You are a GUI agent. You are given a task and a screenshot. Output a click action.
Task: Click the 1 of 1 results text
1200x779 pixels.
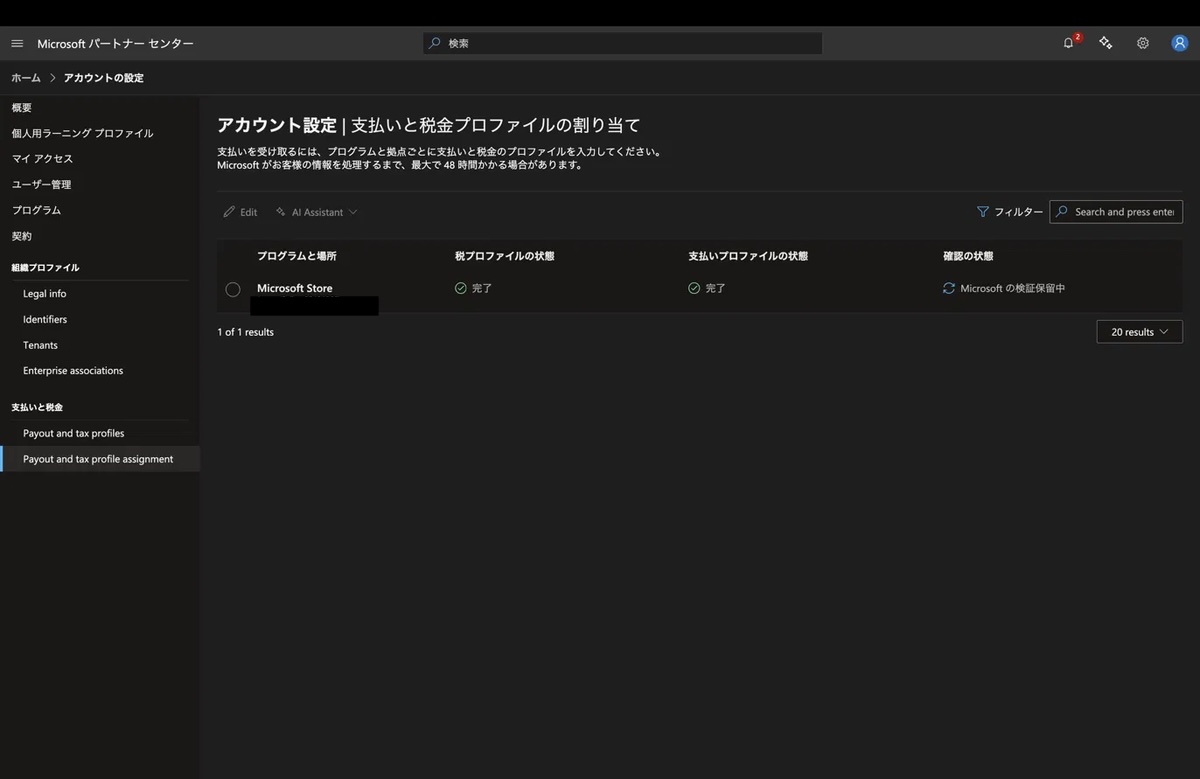pos(245,332)
